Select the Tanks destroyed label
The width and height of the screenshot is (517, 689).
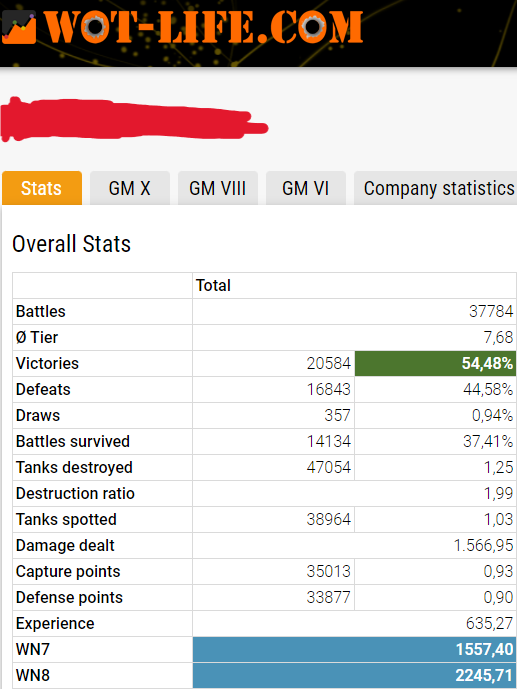[x=74, y=467]
